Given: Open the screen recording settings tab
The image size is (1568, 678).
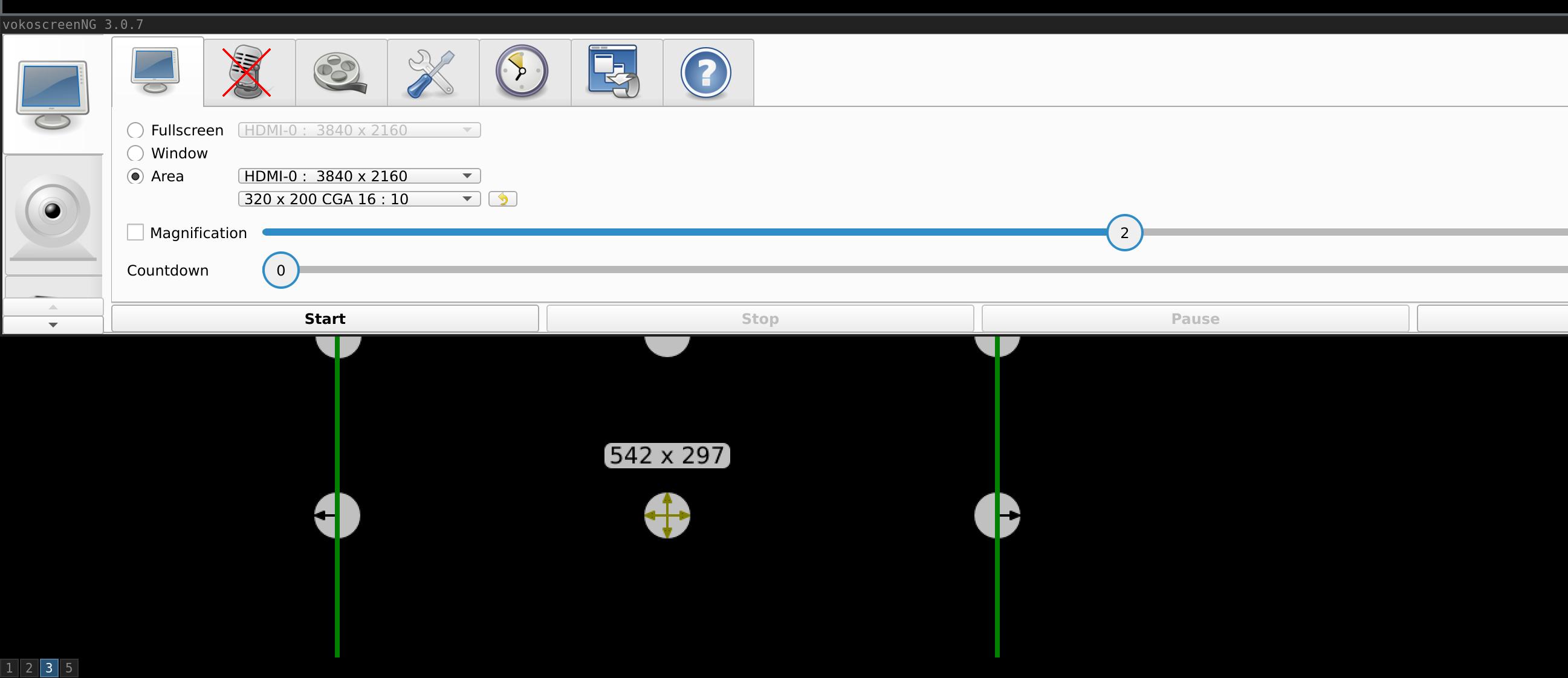Looking at the screenshot, I should pos(157,72).
